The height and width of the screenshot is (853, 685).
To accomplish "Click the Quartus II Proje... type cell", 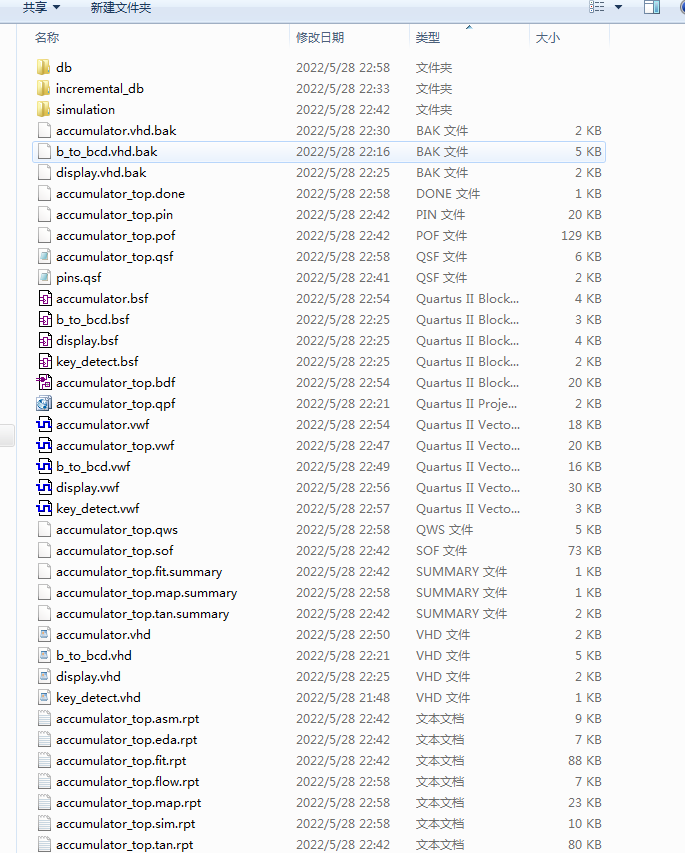I will pyautogui.click(x=466, y=404).
